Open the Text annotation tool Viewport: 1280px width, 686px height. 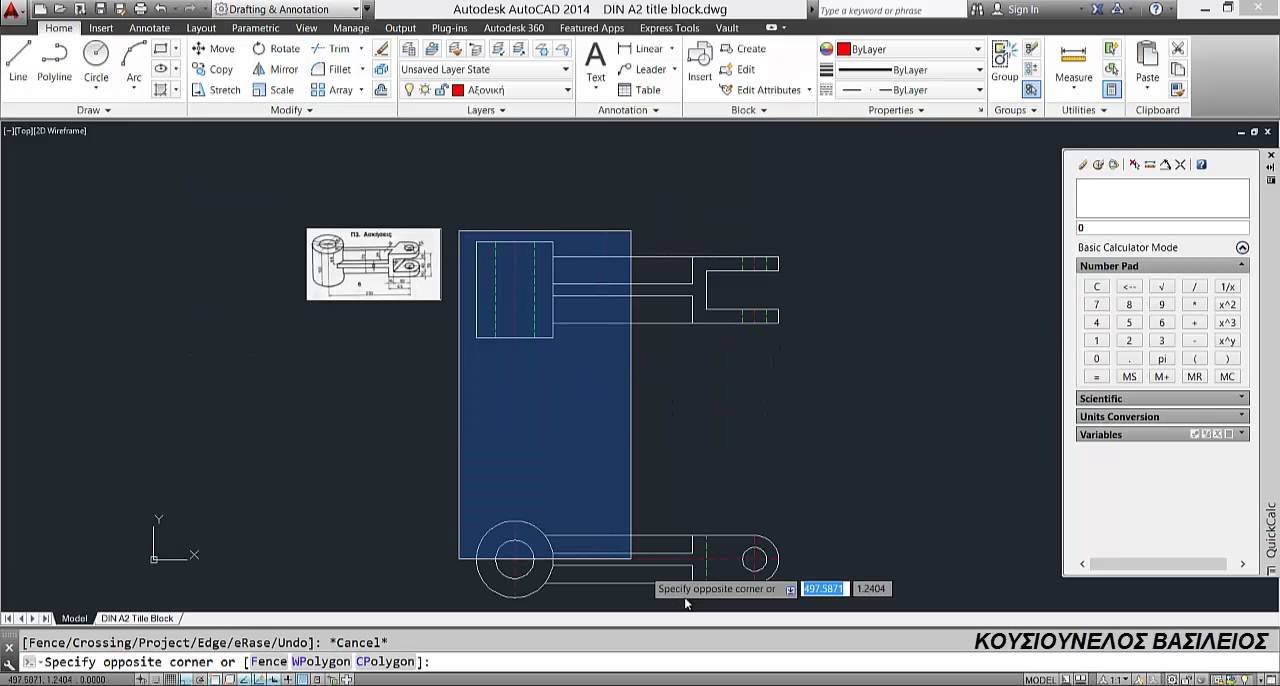click(595, 62)
